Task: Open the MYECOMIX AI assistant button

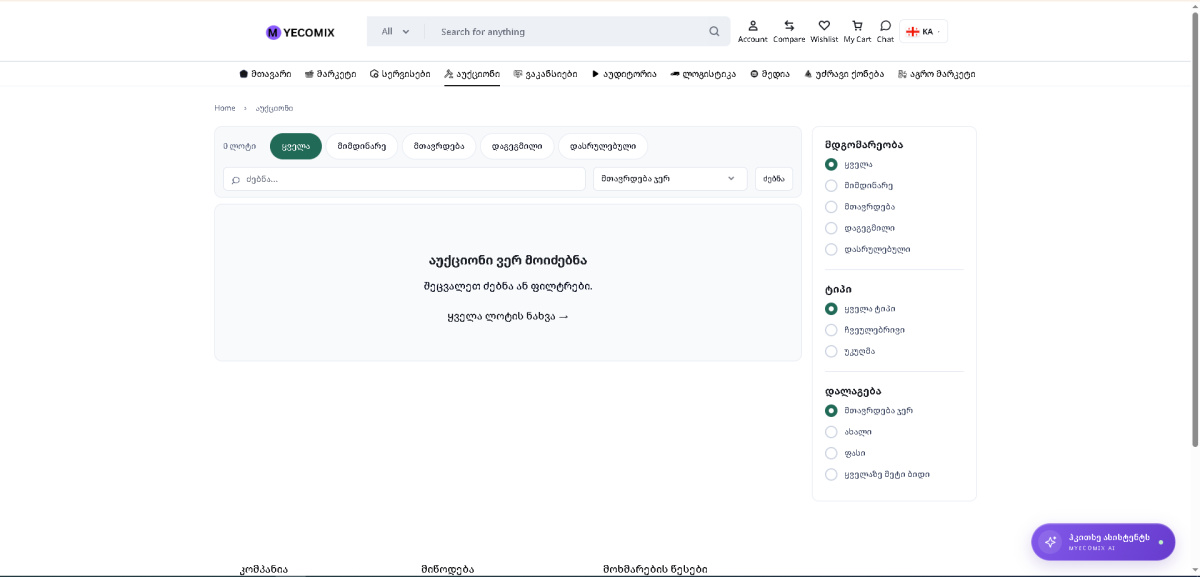Action: [1103, 542]
